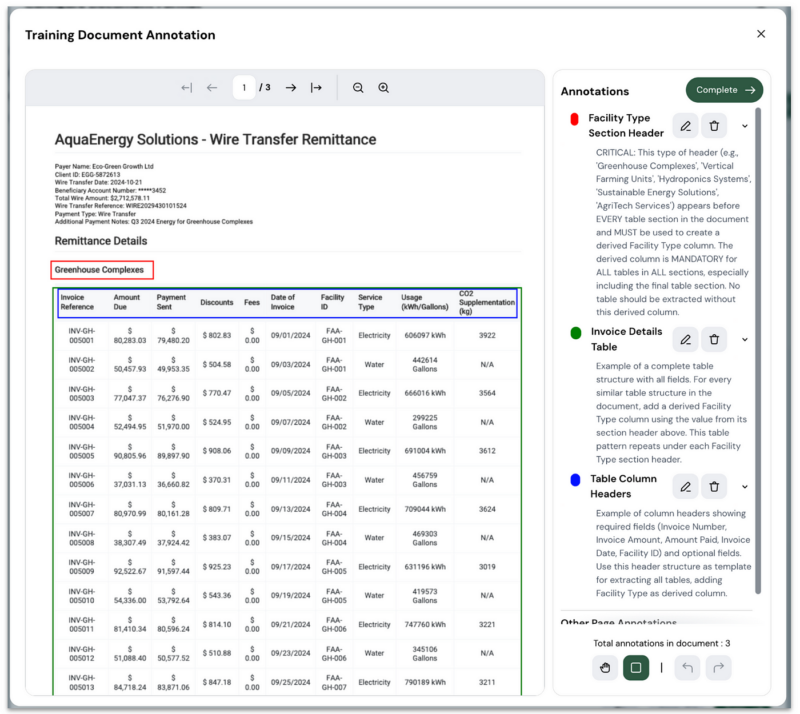Viewport: 800px width, 714px height.
Task: Click the Table Column Headers title
Action: pyautogui.click(x=623, y=486)
